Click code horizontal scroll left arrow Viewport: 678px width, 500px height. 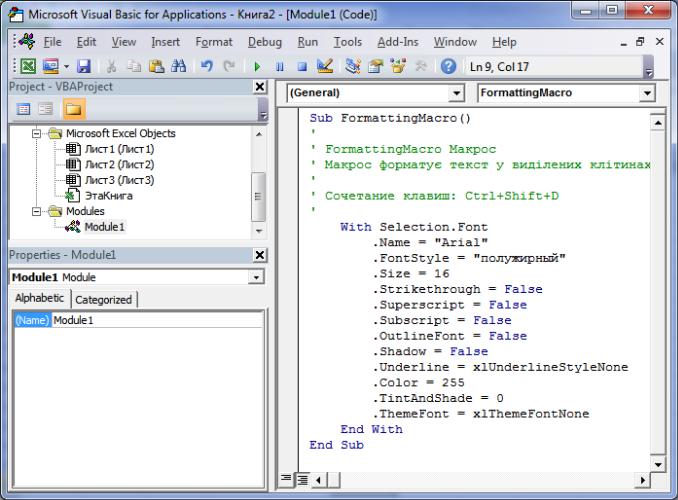(x=319, y=480)
